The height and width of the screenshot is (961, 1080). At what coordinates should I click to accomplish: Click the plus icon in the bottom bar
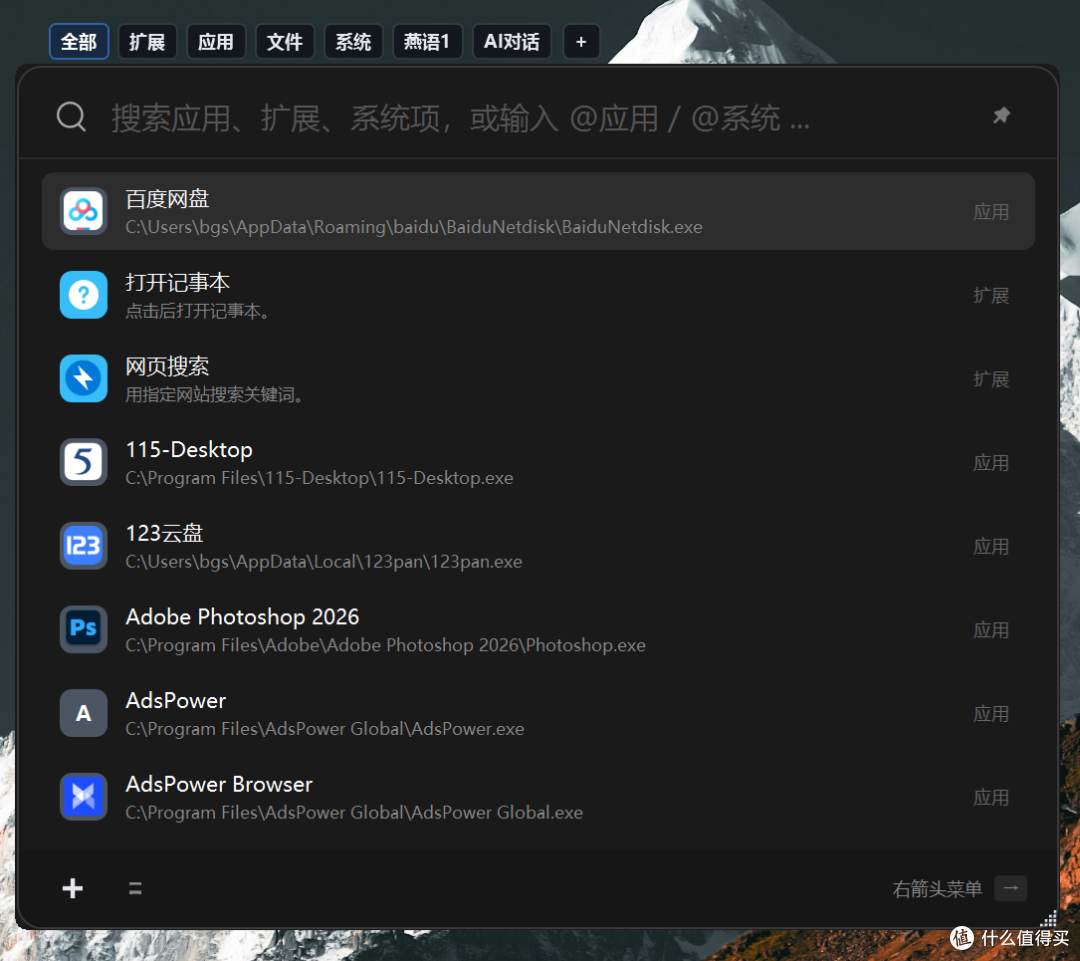[x=72, y=888]
